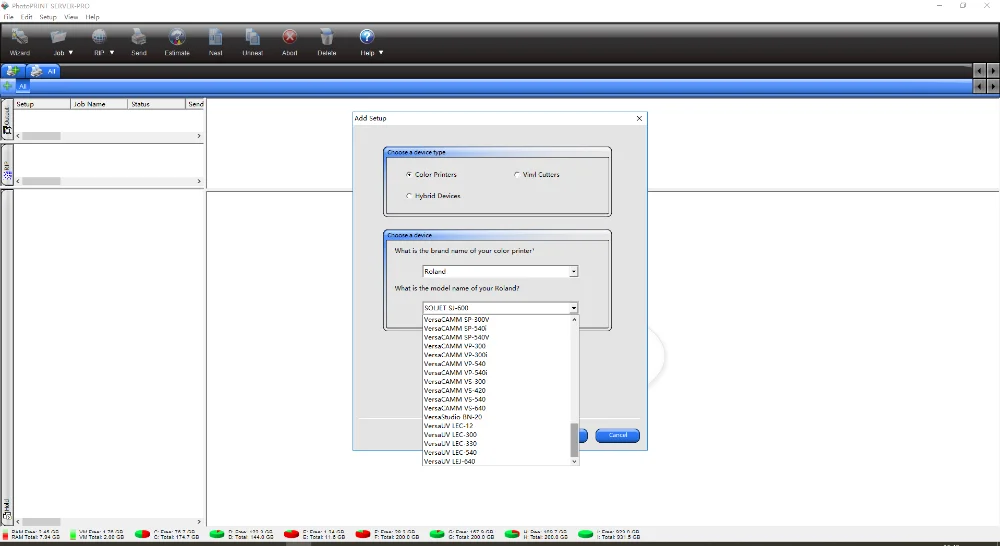Pick VersaCAMM VS-540 from the list
1000x546 pixels.
tap(455, 399)
